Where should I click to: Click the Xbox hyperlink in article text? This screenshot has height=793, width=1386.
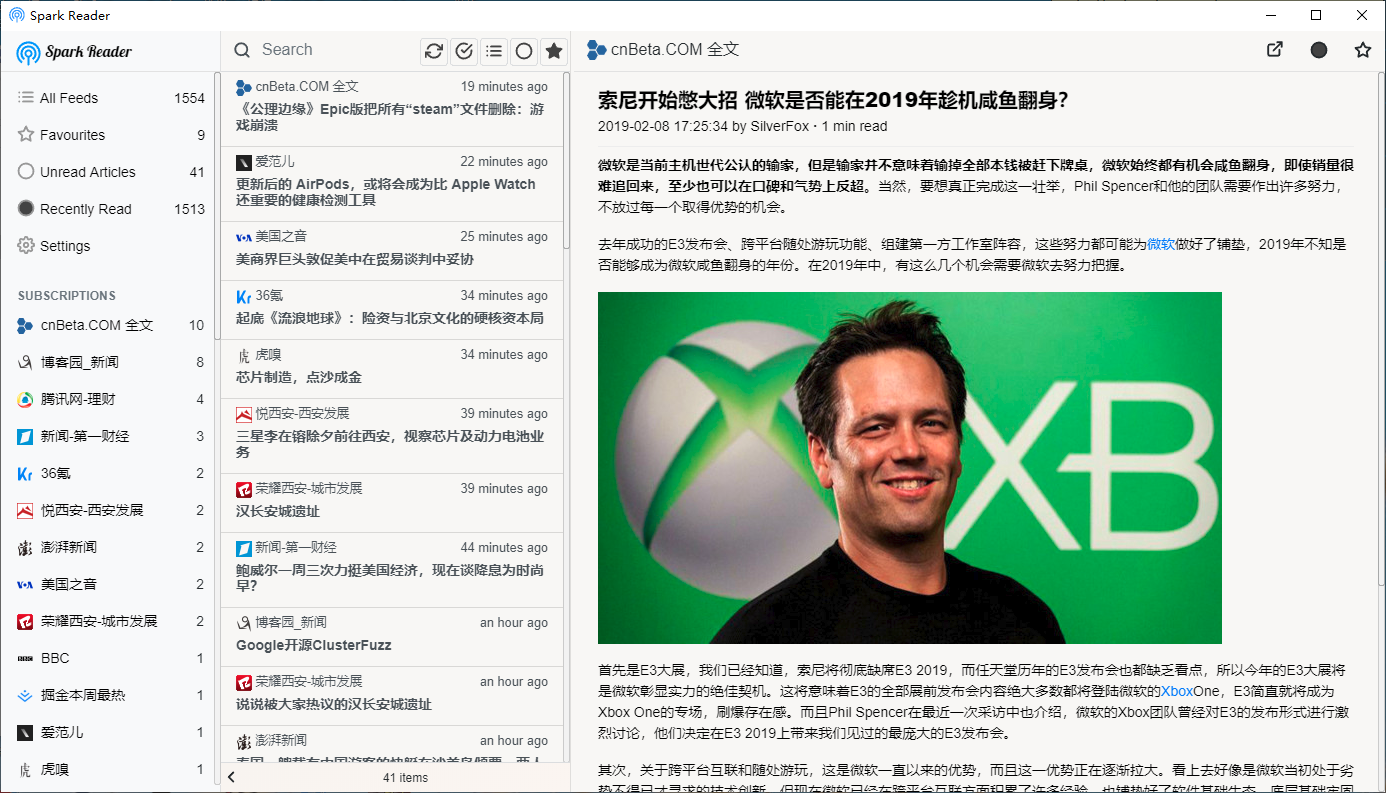click(x=1177, y=691)
